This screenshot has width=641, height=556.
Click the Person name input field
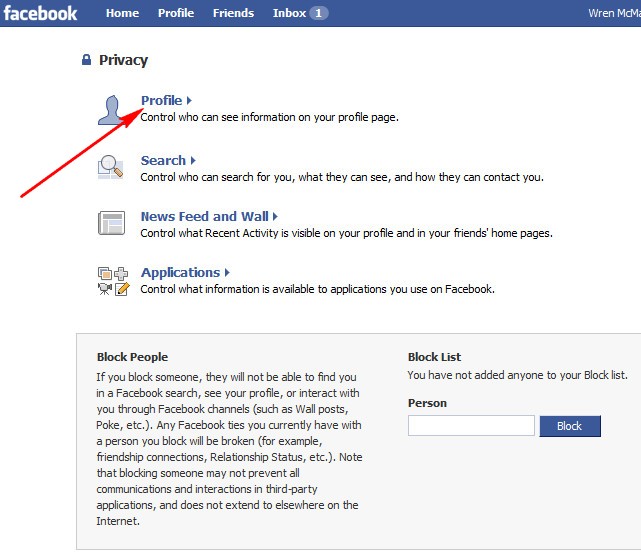coord(471,426)
